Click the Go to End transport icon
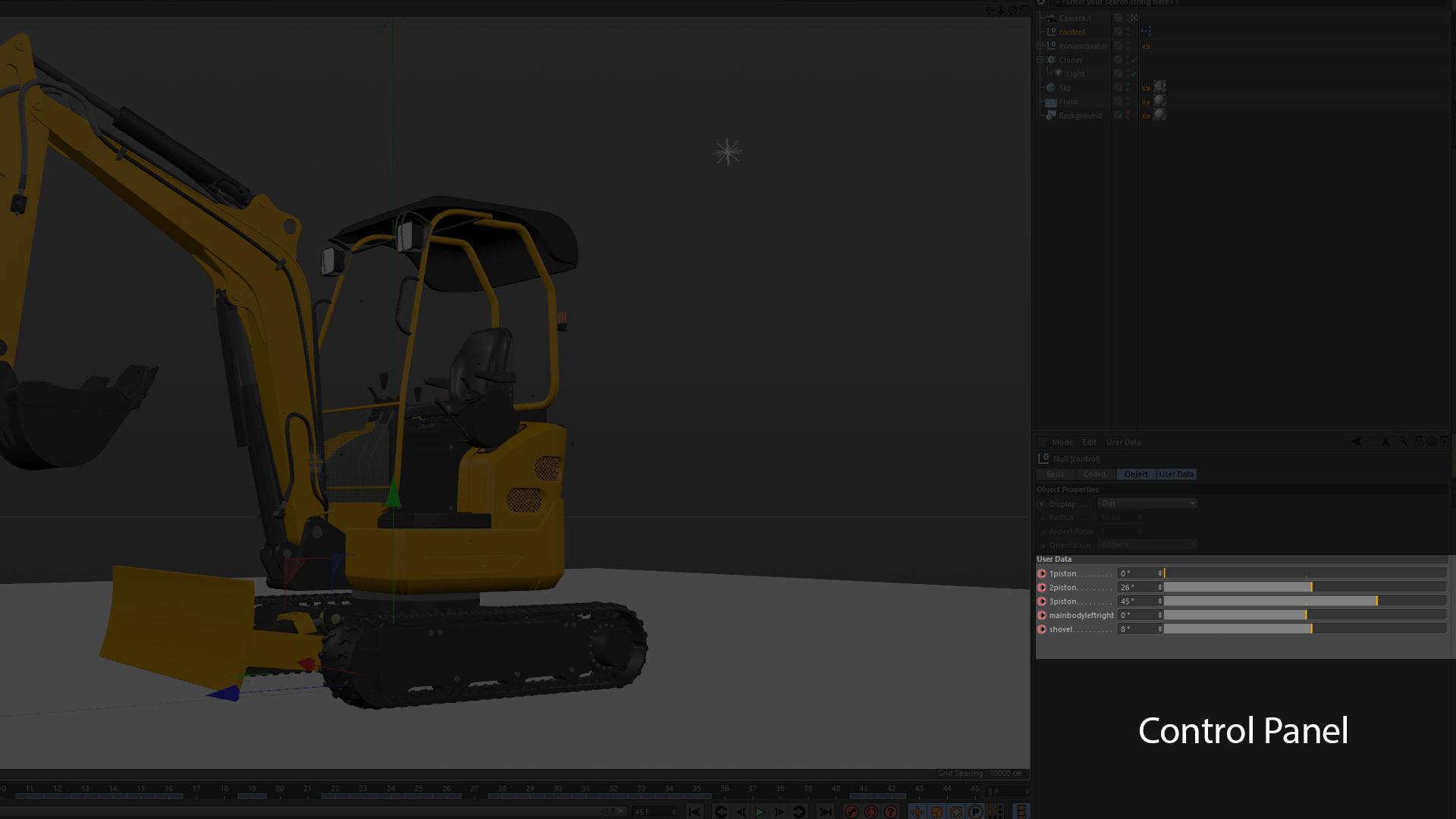Viewport: 1456px width, 819px height. pyautogui.click(x=826, y=812)
